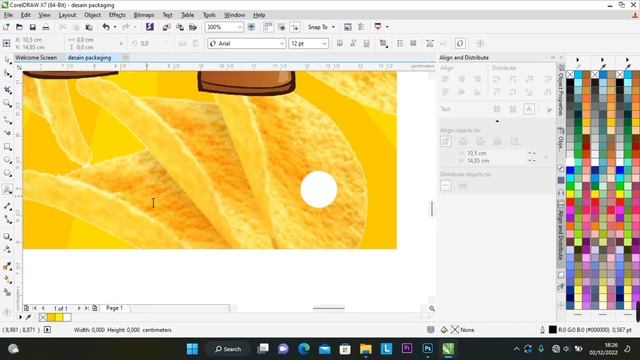Viewport: 640px width, 360px height.
Task: Click the Import icon
Action: point(167,27)
